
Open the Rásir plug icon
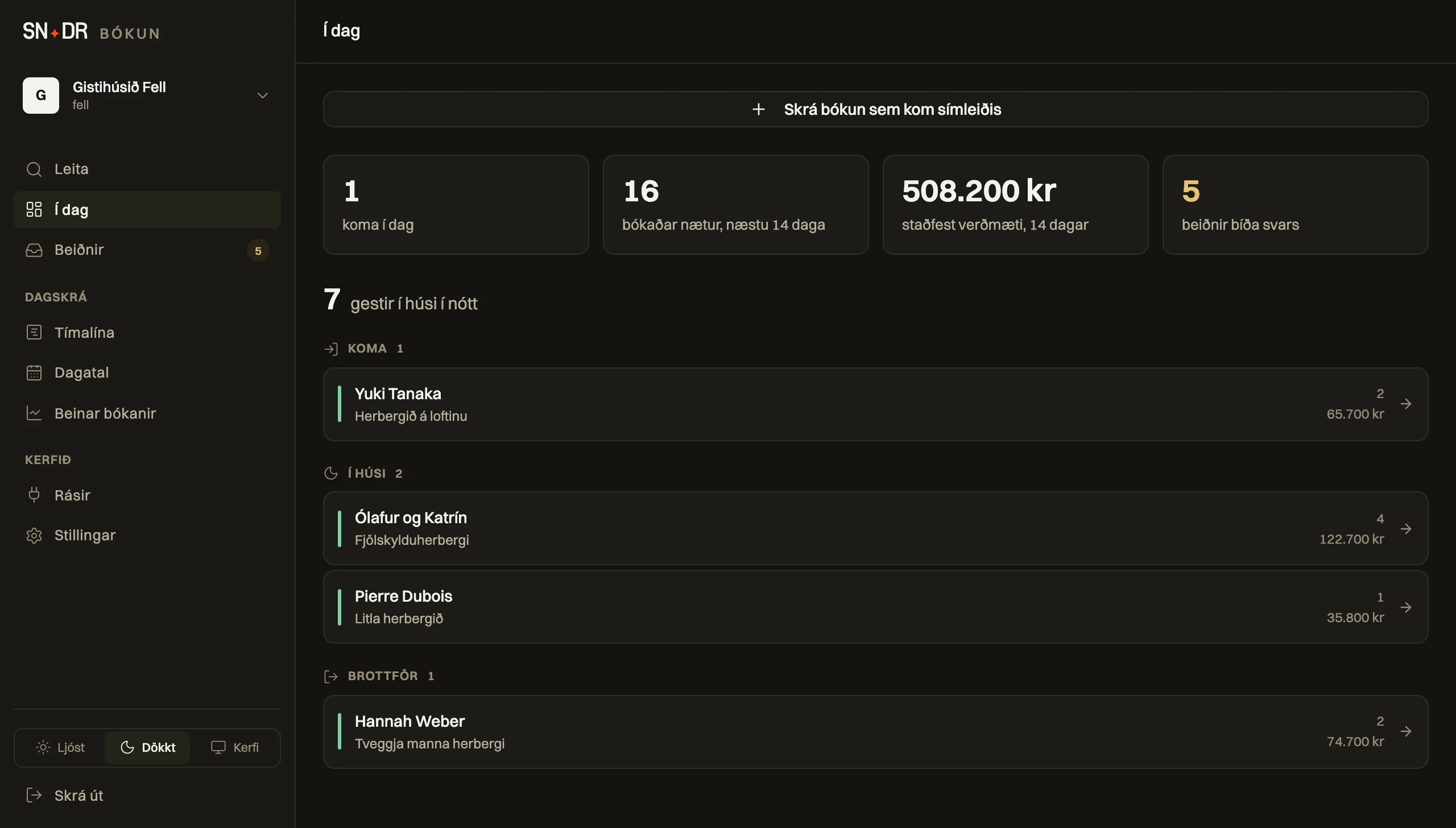34,495
